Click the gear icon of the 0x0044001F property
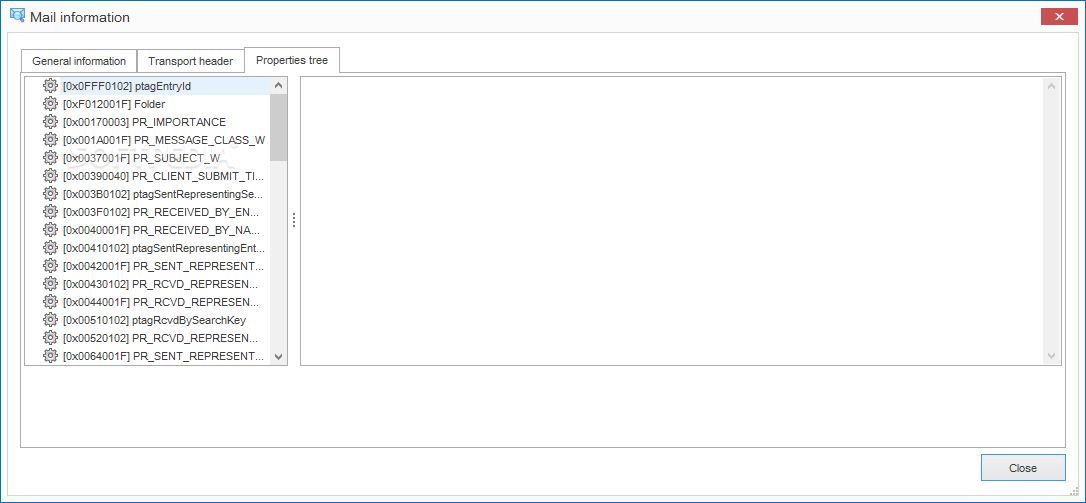Image resolution: width=1086 pixels, height=503 pixels. 50,302
